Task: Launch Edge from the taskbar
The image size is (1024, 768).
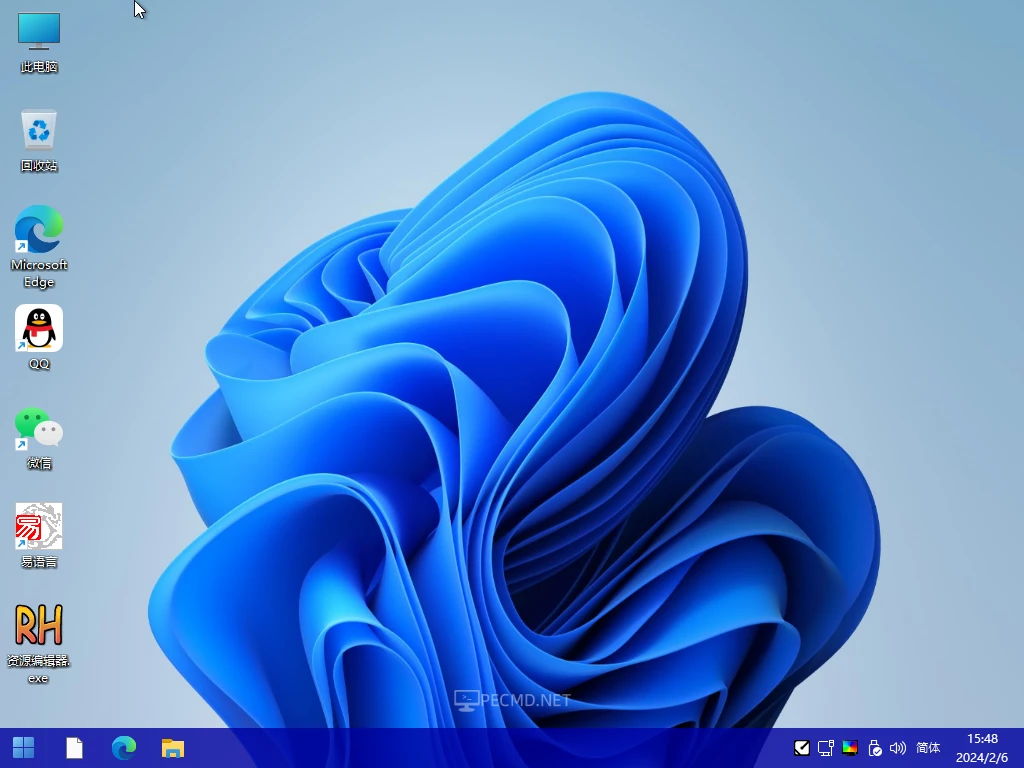Action: [124, 748]
